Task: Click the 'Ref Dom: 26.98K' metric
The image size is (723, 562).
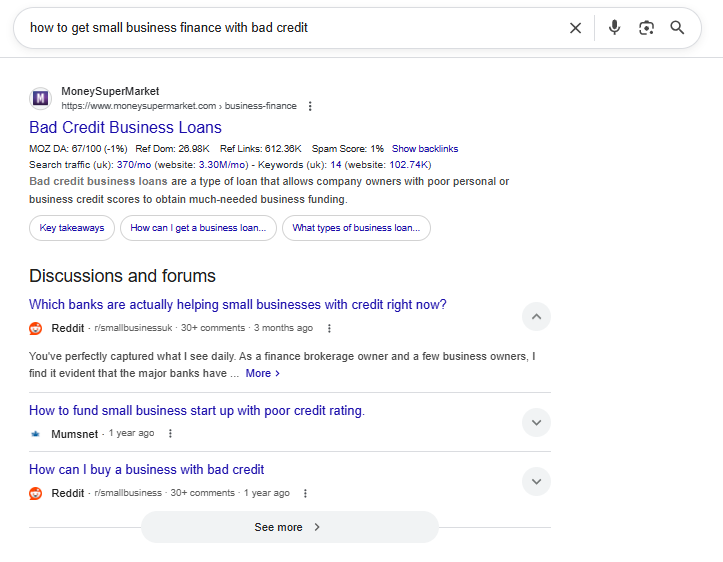Action: (172, 148)
